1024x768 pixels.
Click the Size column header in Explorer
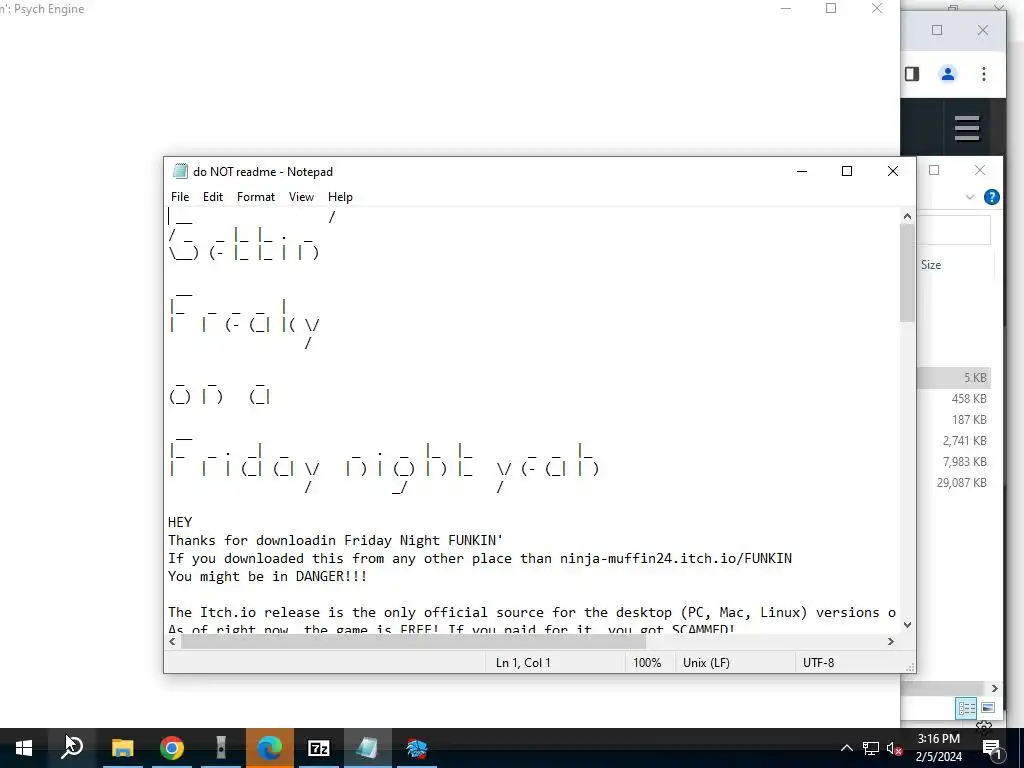[931, 264]
